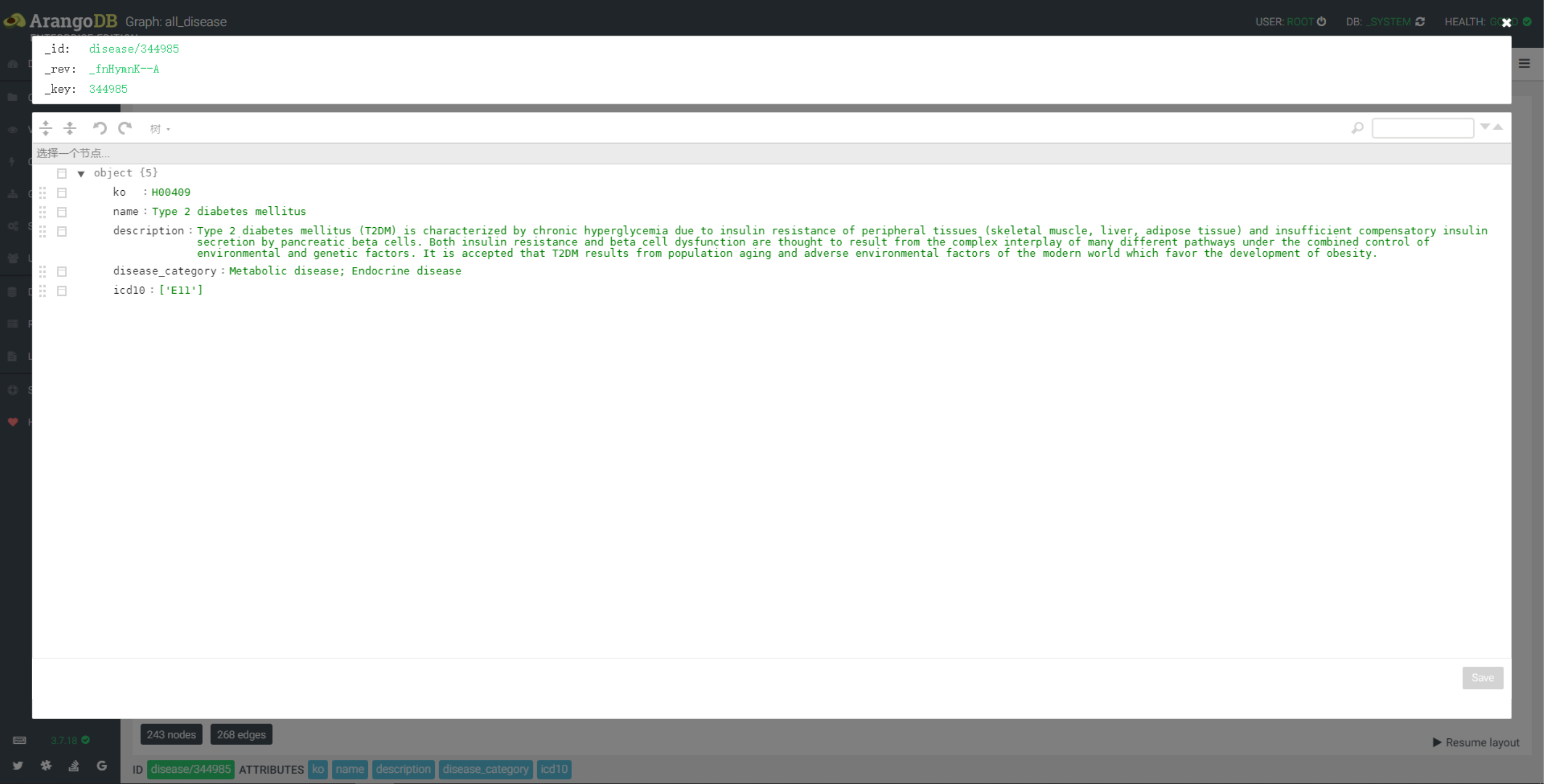Collapse all fields in JSON editor
The image size is (1544, 784).
point(70,128)
